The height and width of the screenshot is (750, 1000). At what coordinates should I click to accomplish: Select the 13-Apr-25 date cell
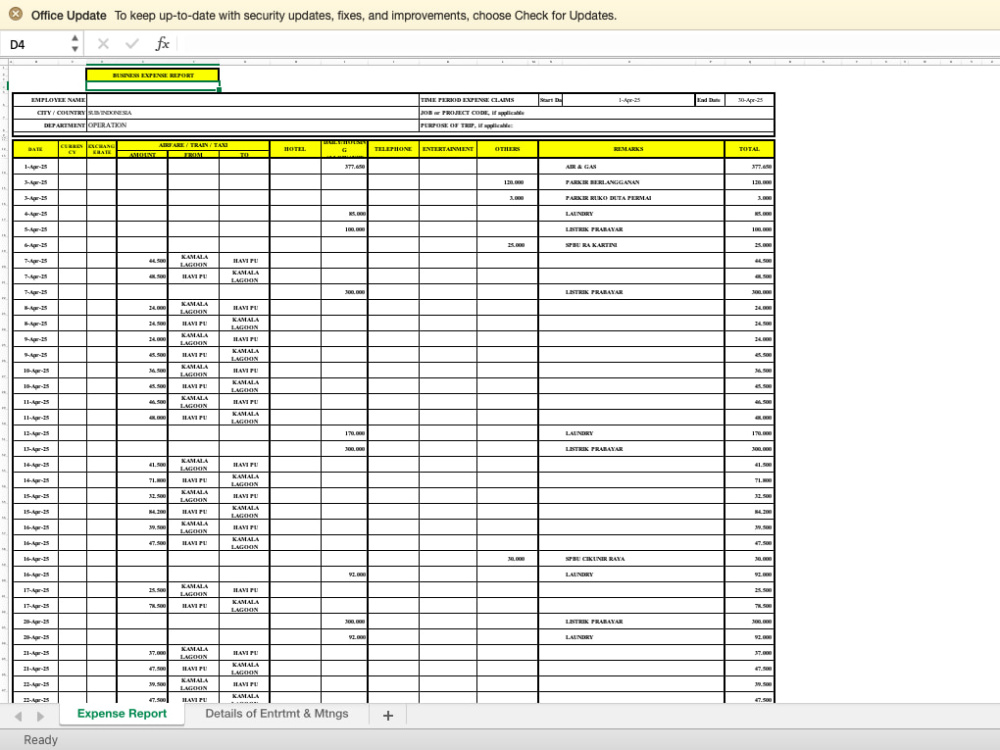pos(36,449)
